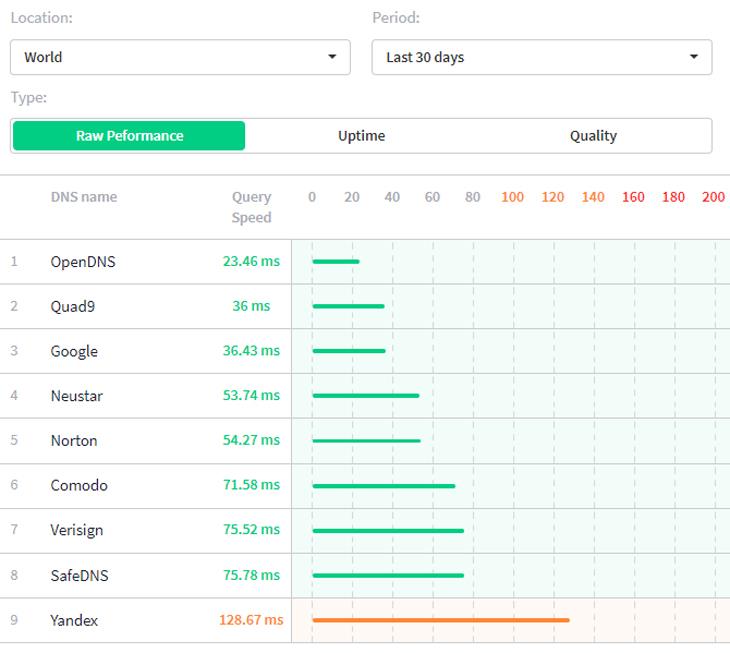Sort by the Query Speed column header
Viewport: 730px width, 653px height.
251,207
